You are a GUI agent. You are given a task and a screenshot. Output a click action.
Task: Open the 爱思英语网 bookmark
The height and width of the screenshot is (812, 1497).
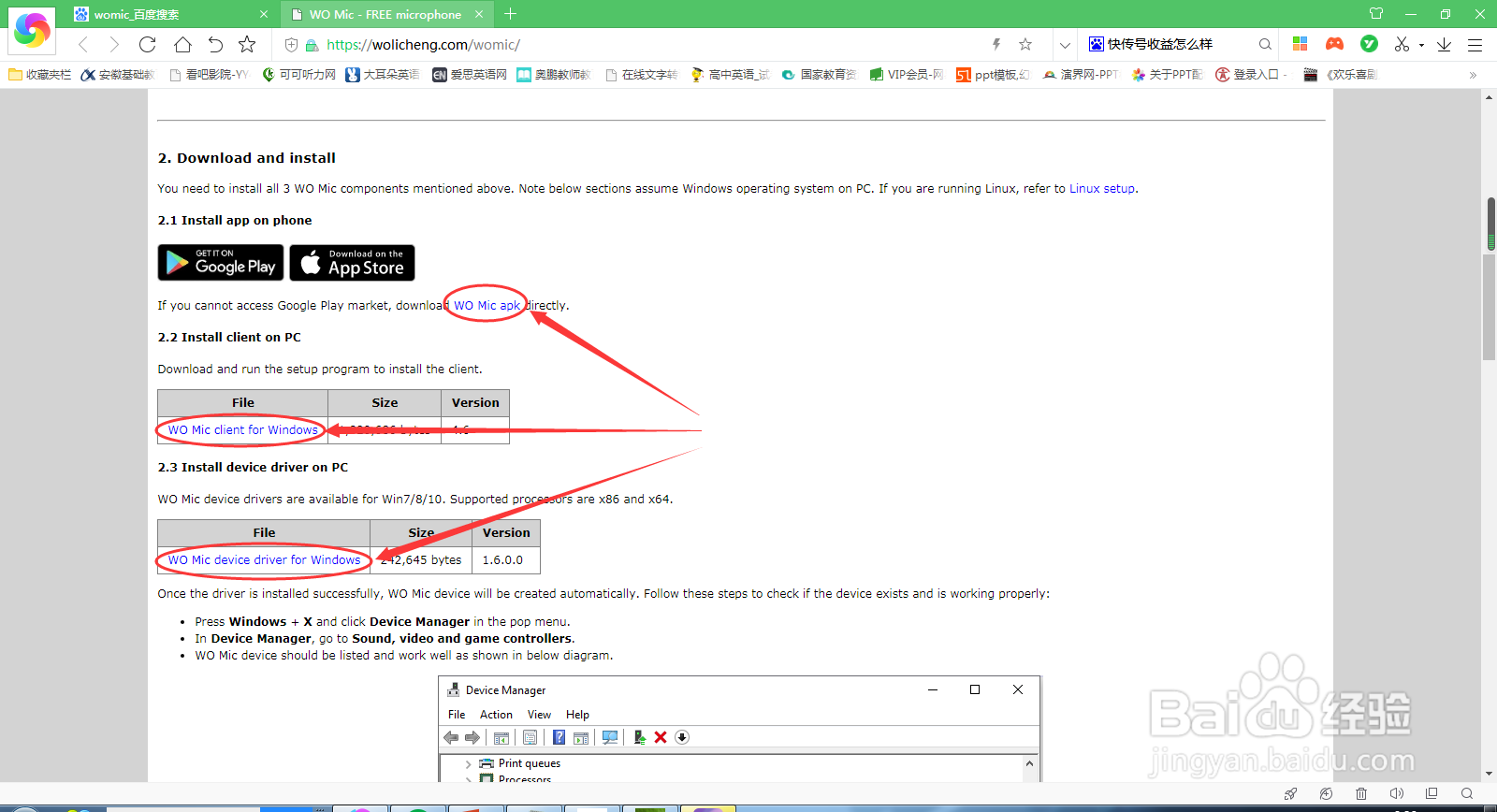click(x=470, y=74)
